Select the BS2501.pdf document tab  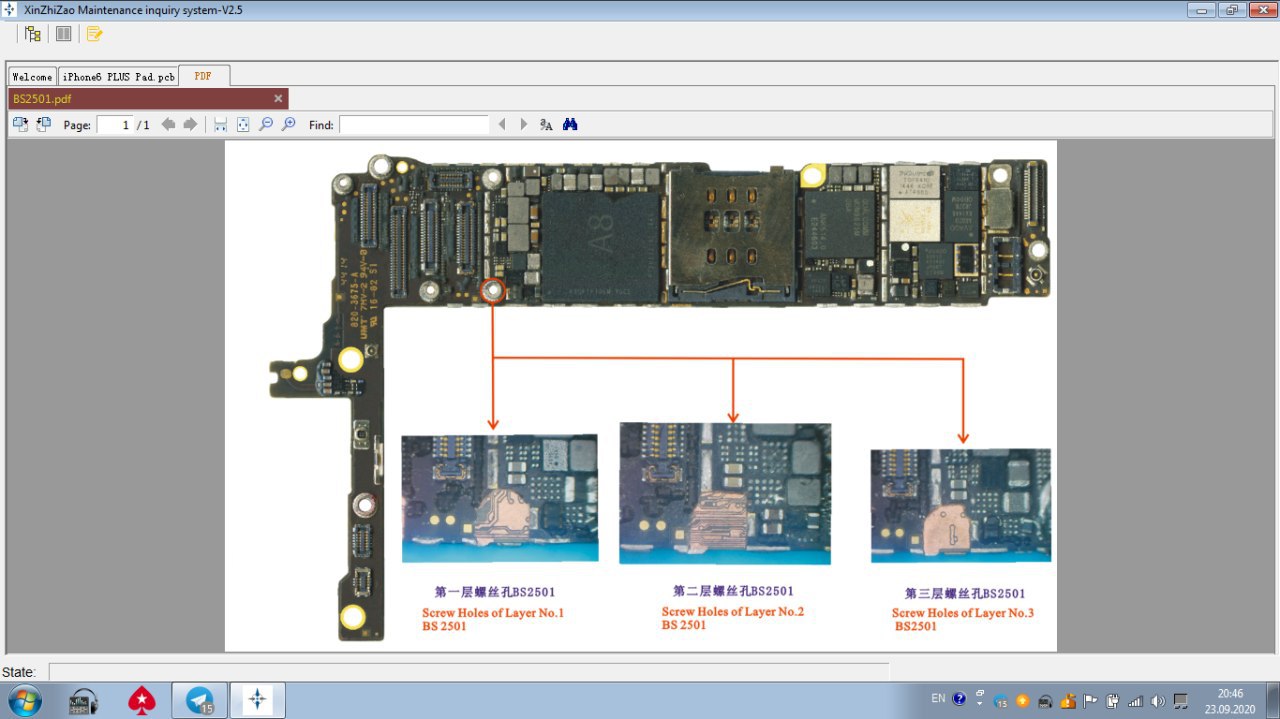click(x=148, y=99)
